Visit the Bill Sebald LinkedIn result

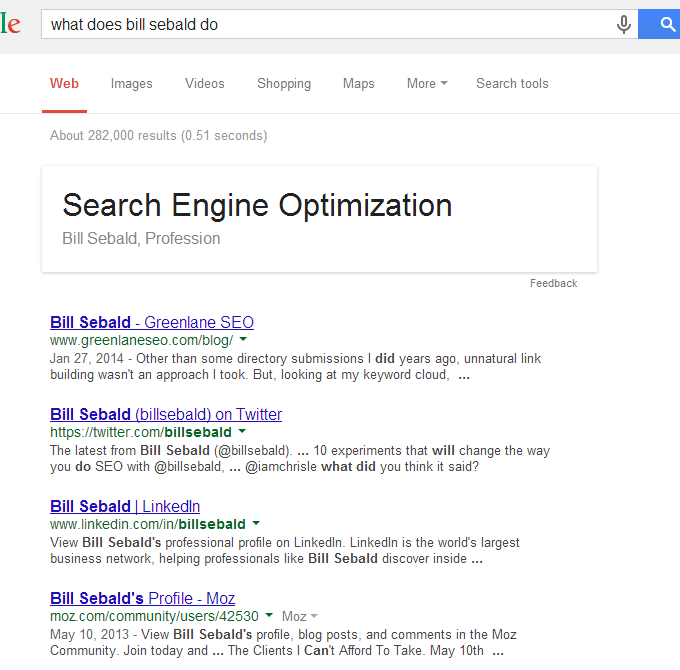pyautogui.click(x=125, y=506)
